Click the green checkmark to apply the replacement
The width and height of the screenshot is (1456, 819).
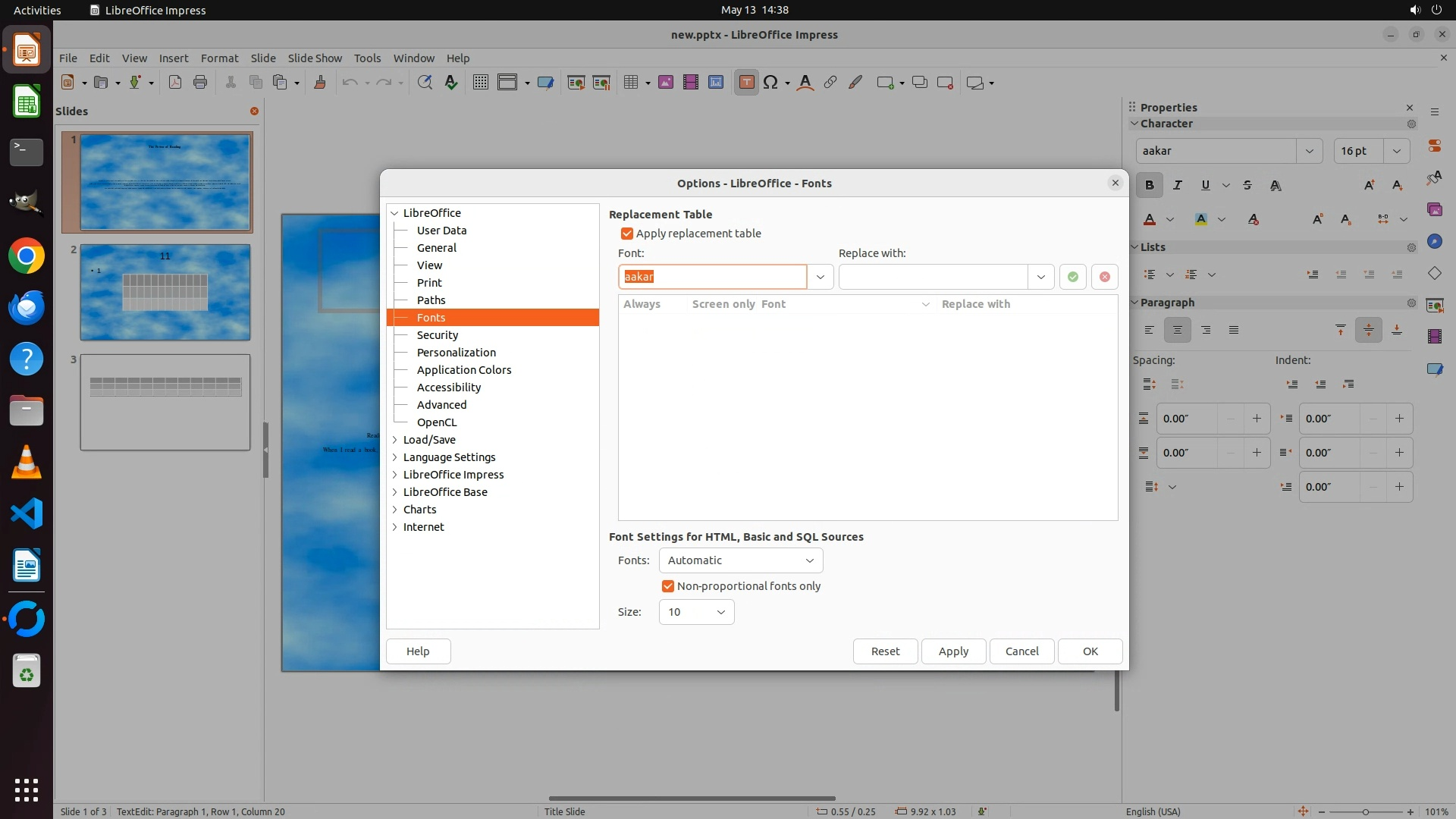[1072, 277]
